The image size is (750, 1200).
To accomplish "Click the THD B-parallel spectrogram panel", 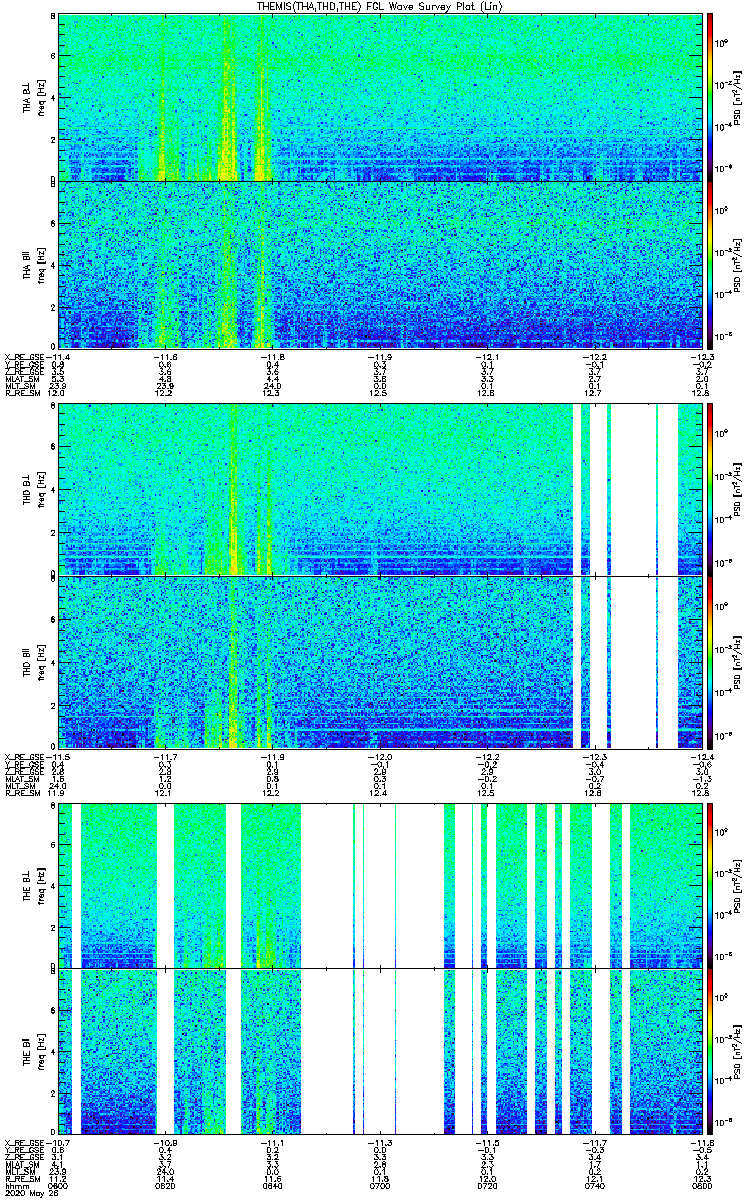I will [x=381, y=662].
